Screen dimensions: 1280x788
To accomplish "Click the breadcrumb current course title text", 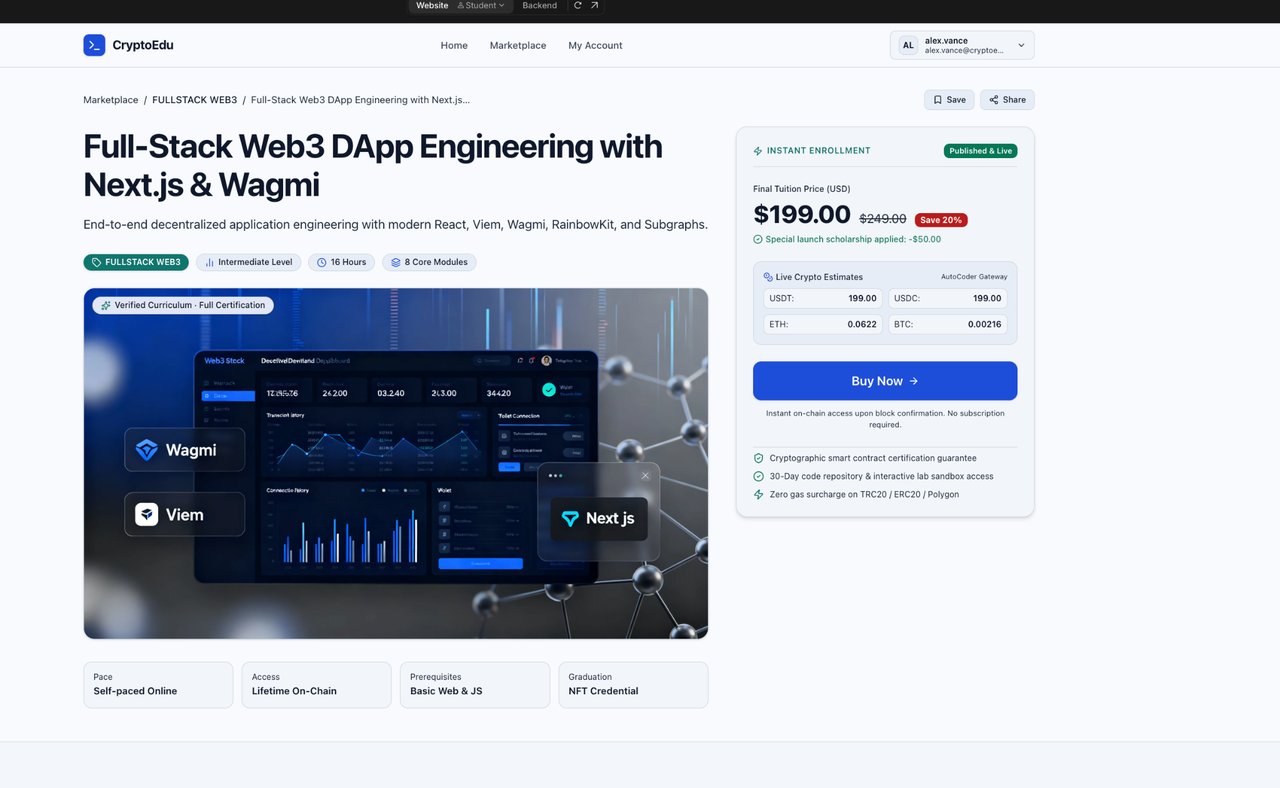I will [360, 100].
